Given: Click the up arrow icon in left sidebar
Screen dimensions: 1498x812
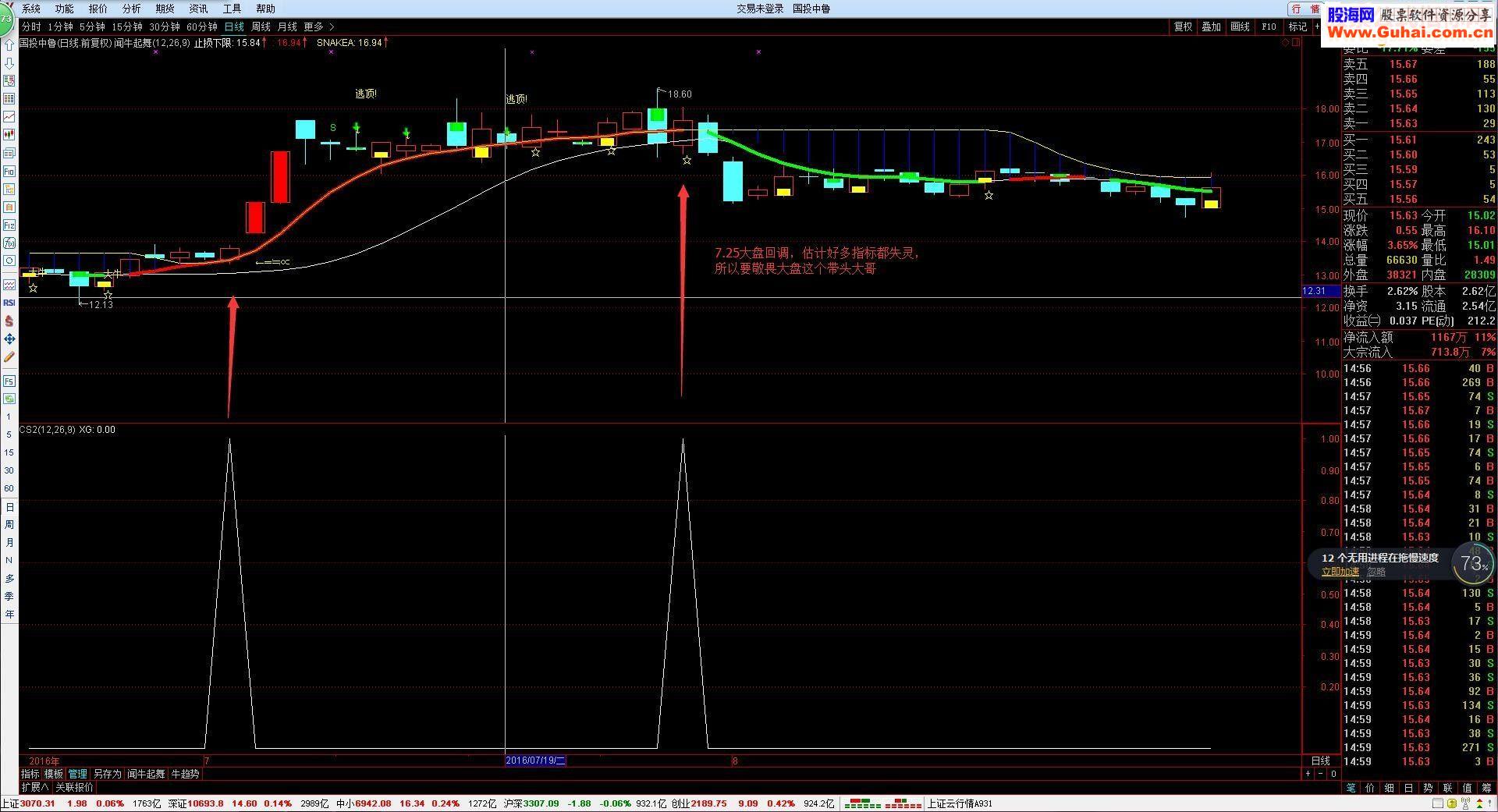Looking at the screenshot, I should pos(9,45).
